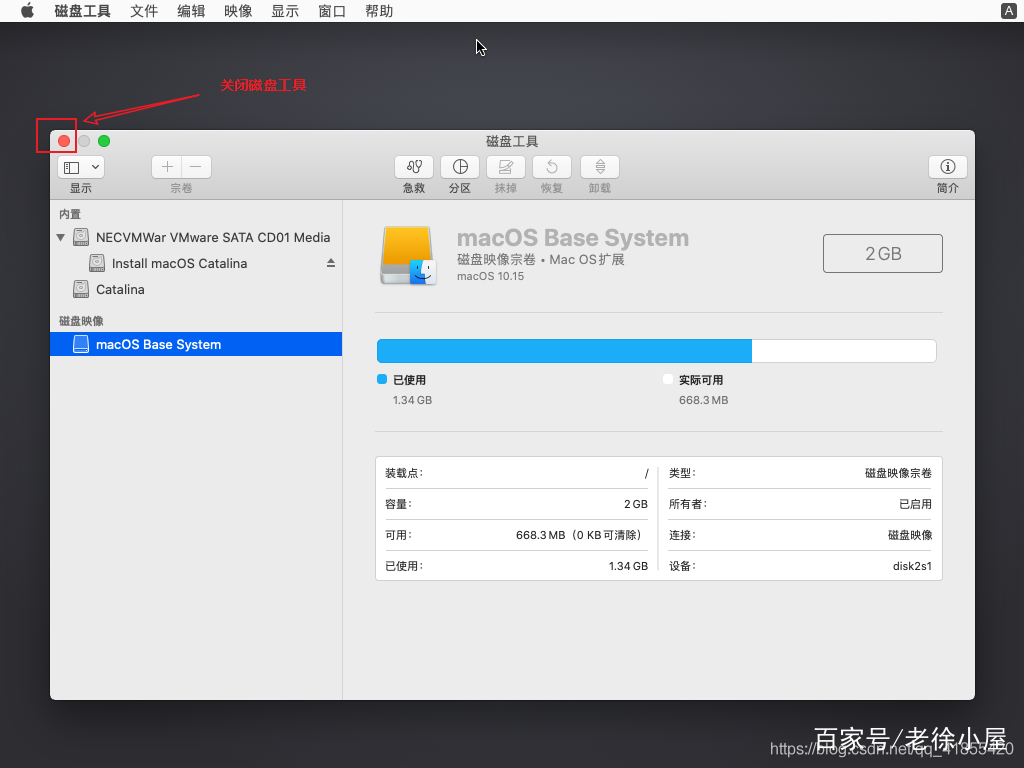Viewport: 1024px width, 768px height.
Task: Click the 分区 partition icon
Action: (460, 167)
